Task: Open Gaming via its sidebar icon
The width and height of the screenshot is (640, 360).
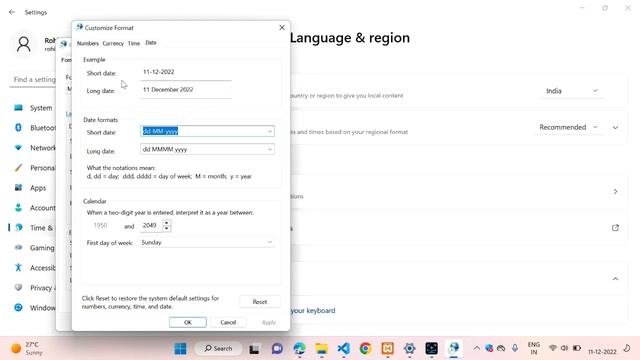Action: pos(18,247)
